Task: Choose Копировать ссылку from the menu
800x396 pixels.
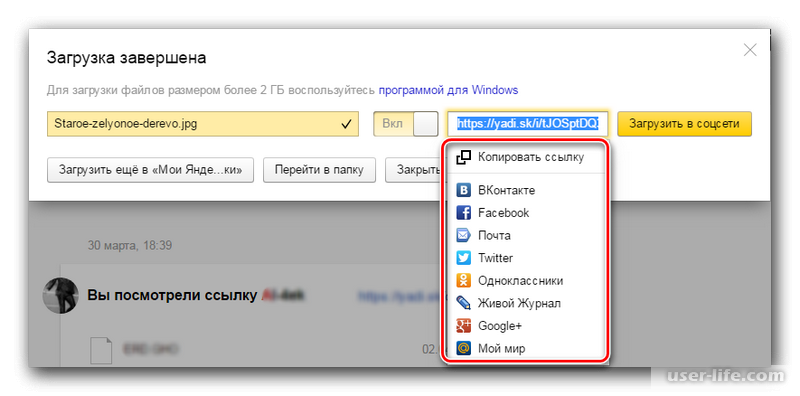Action: point(526,157)
